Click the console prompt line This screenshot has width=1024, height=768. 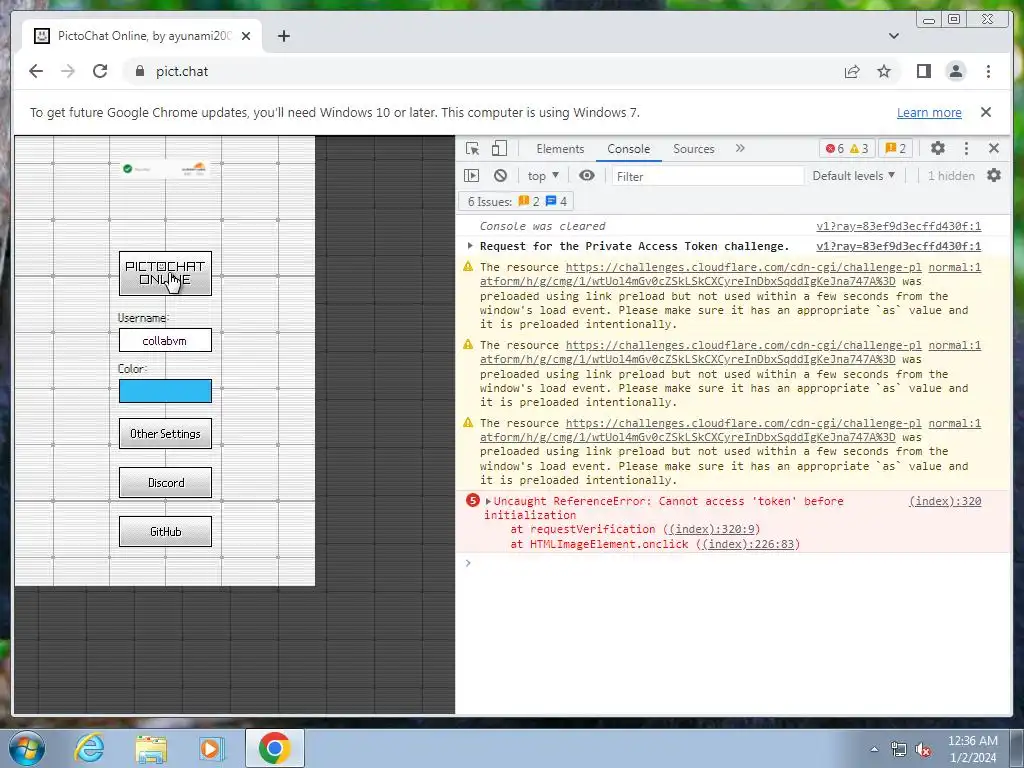tap(731, 563)
